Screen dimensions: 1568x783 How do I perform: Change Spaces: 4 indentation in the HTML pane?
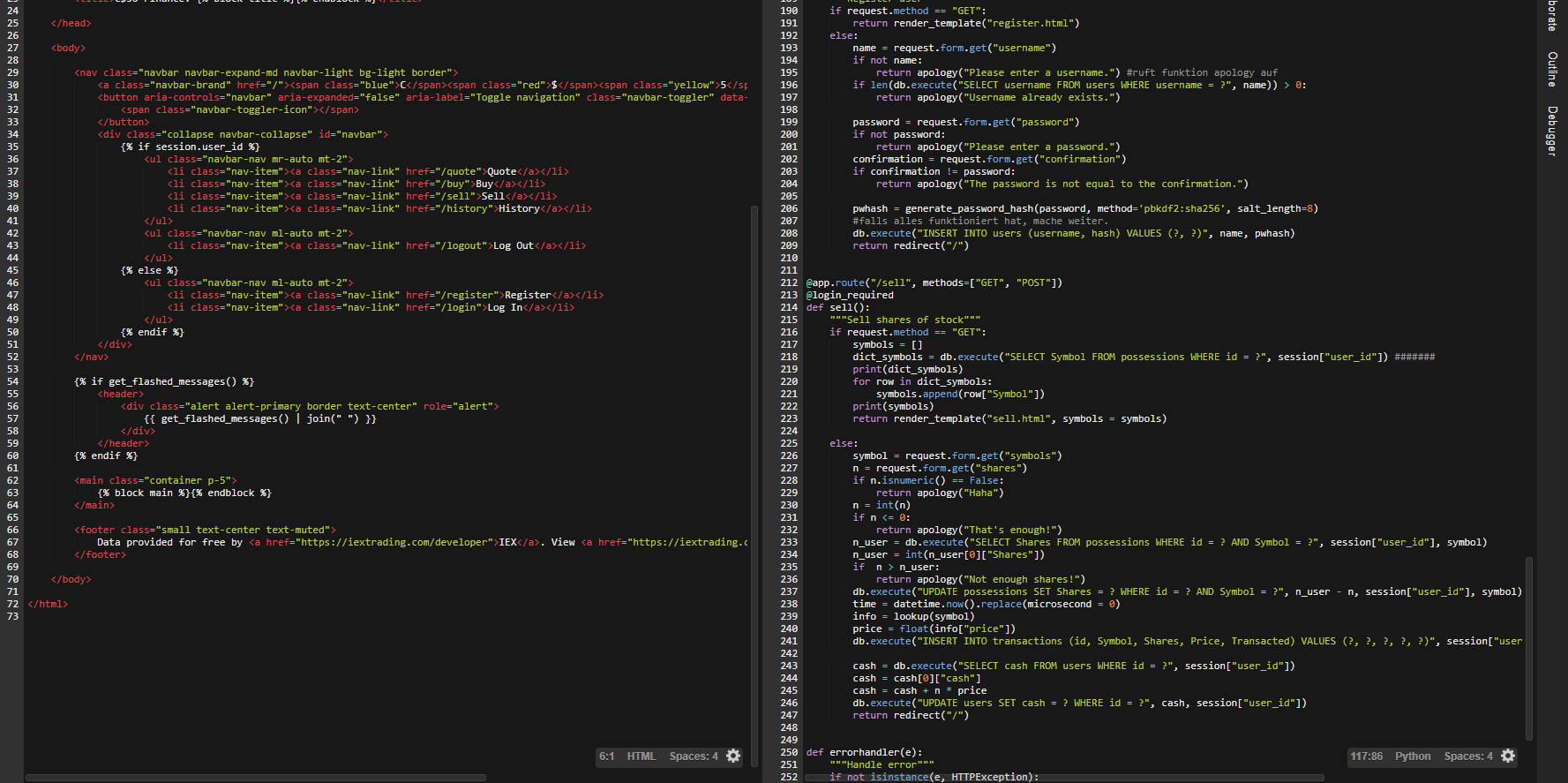(x=693, y=757)
